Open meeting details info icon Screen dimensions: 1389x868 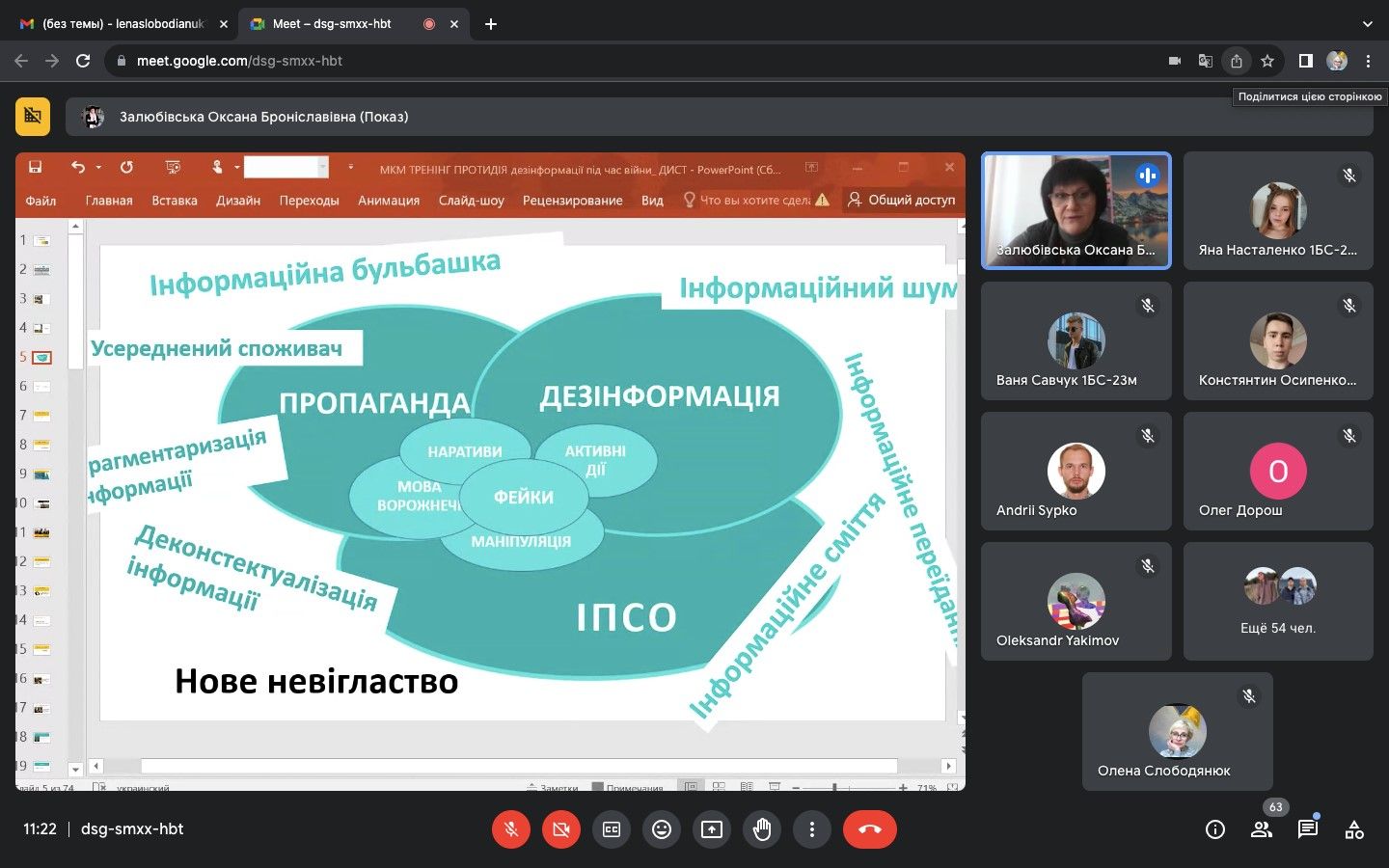point(1215,829)
